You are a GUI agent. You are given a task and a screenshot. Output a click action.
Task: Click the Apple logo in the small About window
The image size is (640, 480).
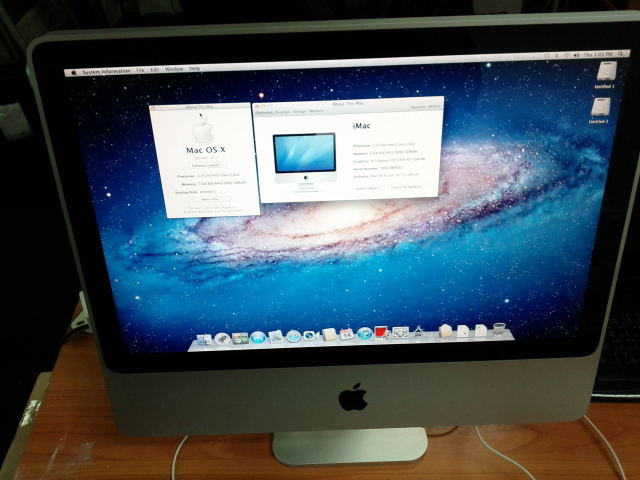(x=204, y=131)
